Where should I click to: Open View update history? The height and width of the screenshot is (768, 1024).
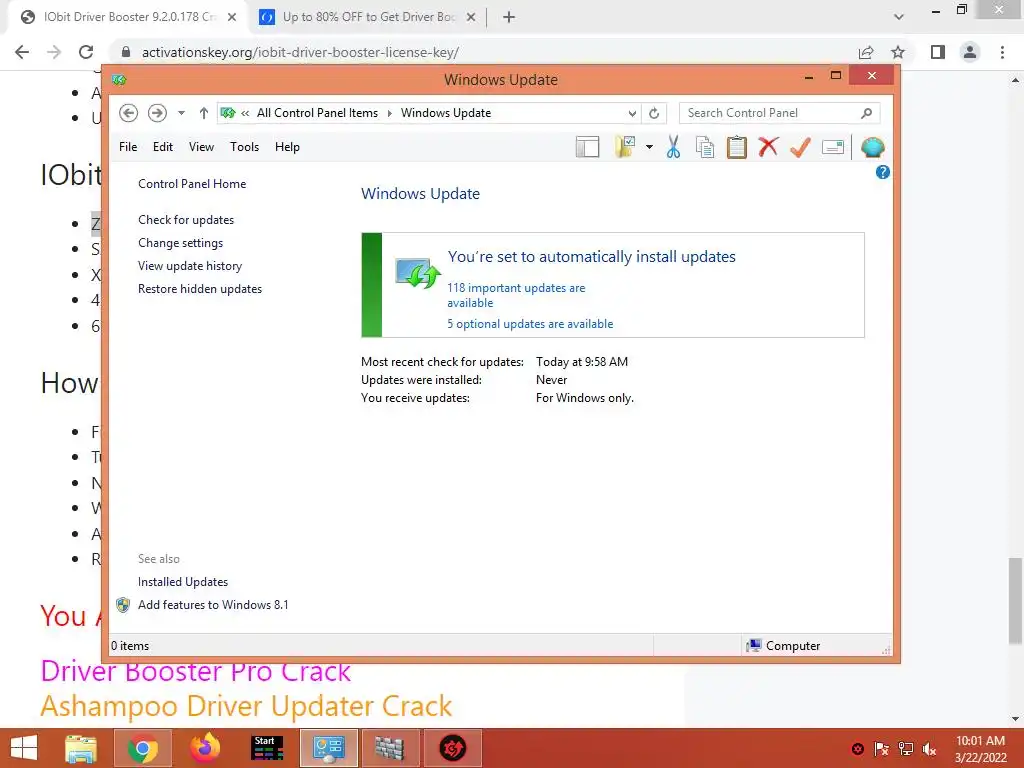[x=190, y=266]
